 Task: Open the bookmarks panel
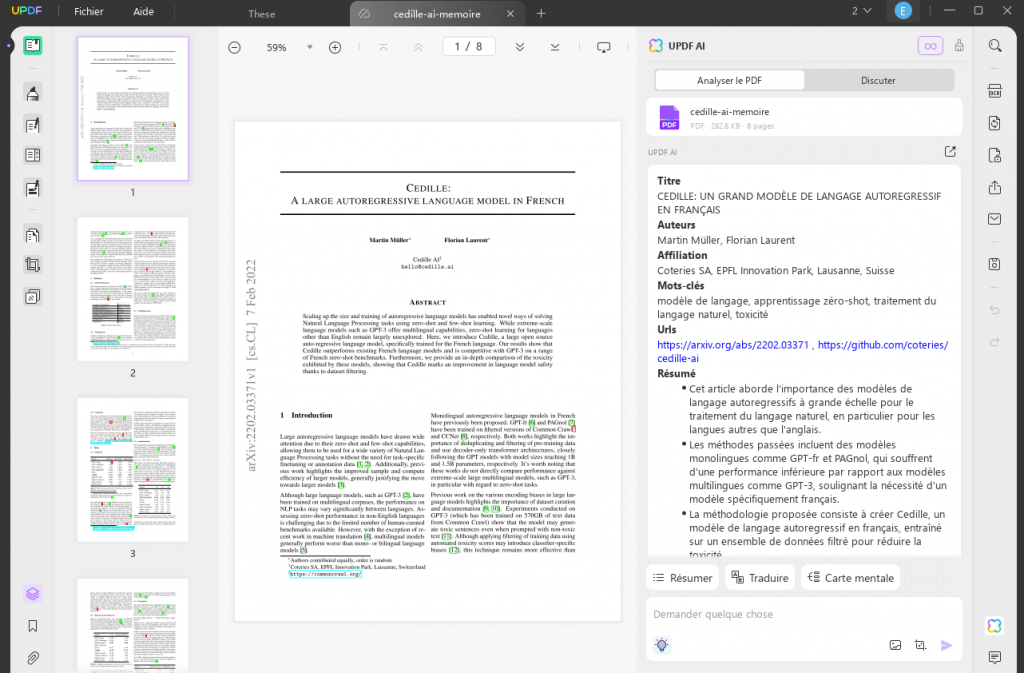[33, 624]
